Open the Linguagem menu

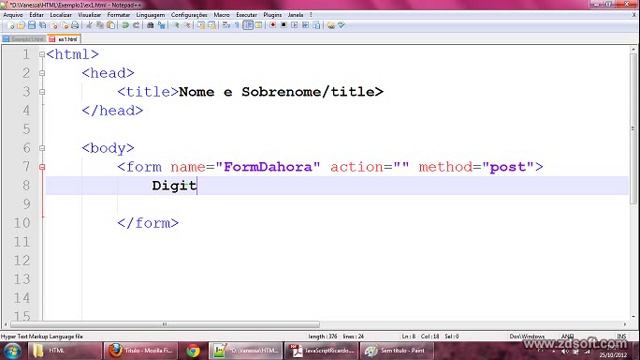[151, 15]
